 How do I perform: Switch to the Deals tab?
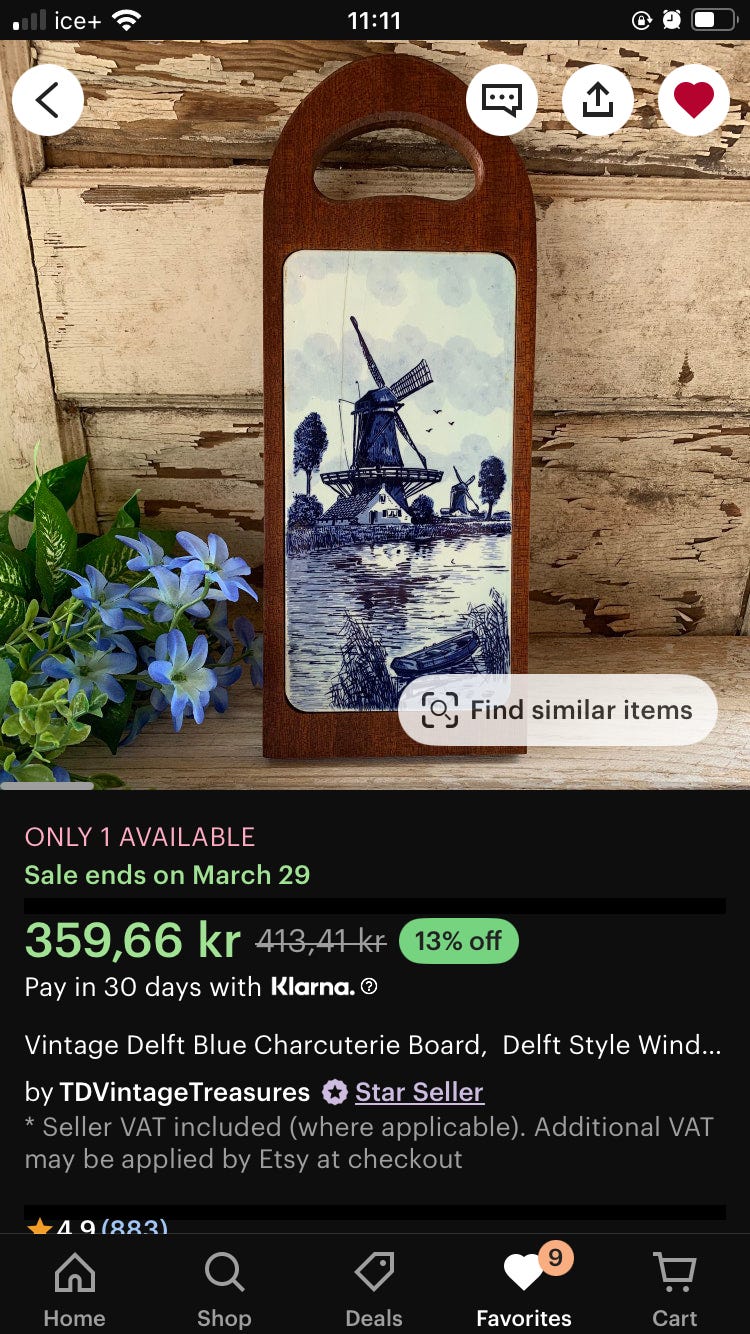click(374, 1290)
